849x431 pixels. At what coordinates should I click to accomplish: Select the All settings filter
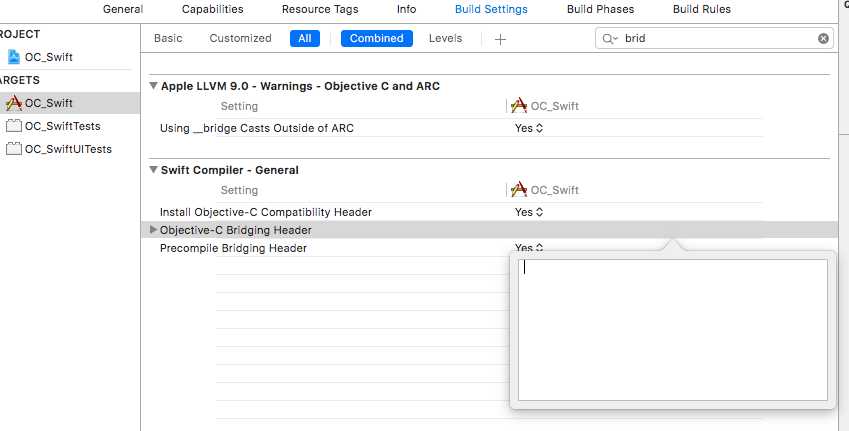click(x=305, y=38)
